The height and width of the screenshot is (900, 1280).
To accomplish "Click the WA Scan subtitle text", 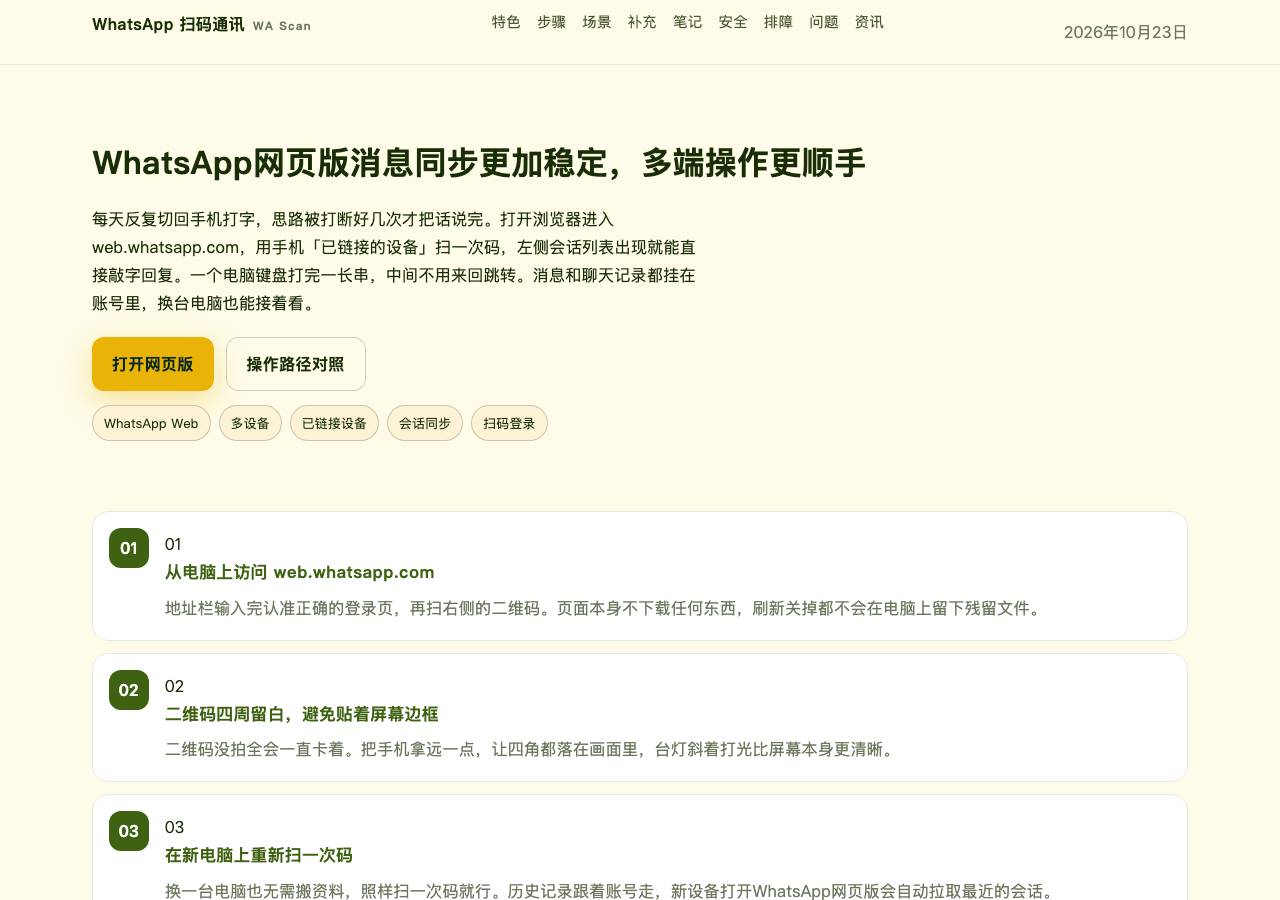I will click(x=282, y=26).
